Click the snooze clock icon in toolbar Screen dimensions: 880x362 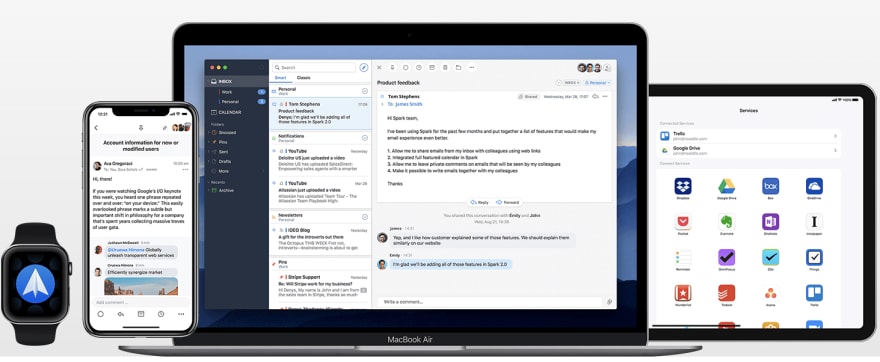419,67
